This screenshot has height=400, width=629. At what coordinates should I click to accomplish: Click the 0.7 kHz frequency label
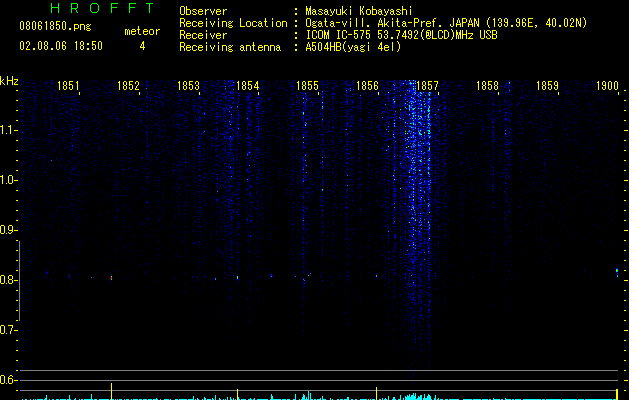pyautogui.click(x=8, y=330)
